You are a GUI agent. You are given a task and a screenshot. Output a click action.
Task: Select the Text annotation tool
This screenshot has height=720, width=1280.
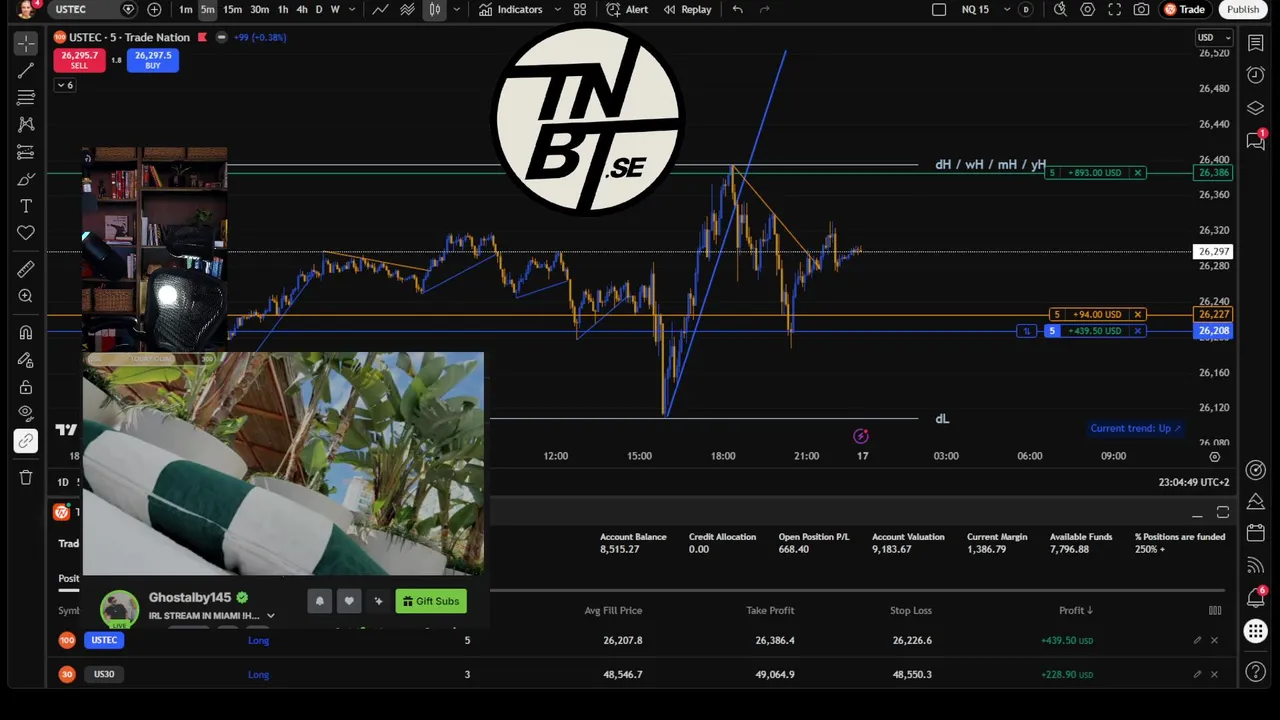click(x=26, y=206)
